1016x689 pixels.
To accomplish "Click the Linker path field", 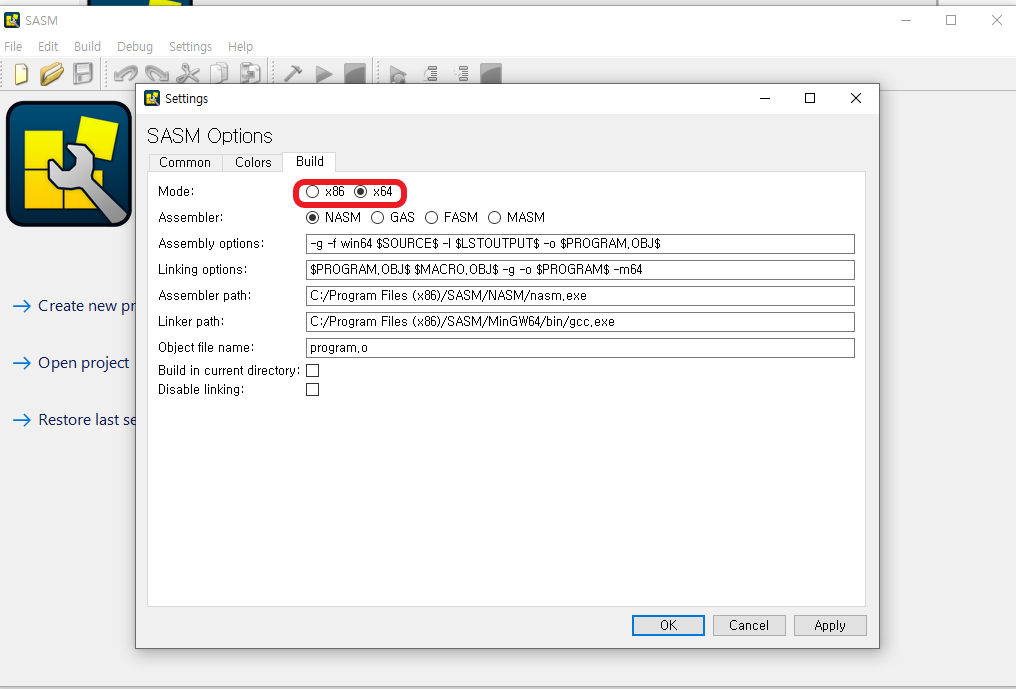I will 580,321.
